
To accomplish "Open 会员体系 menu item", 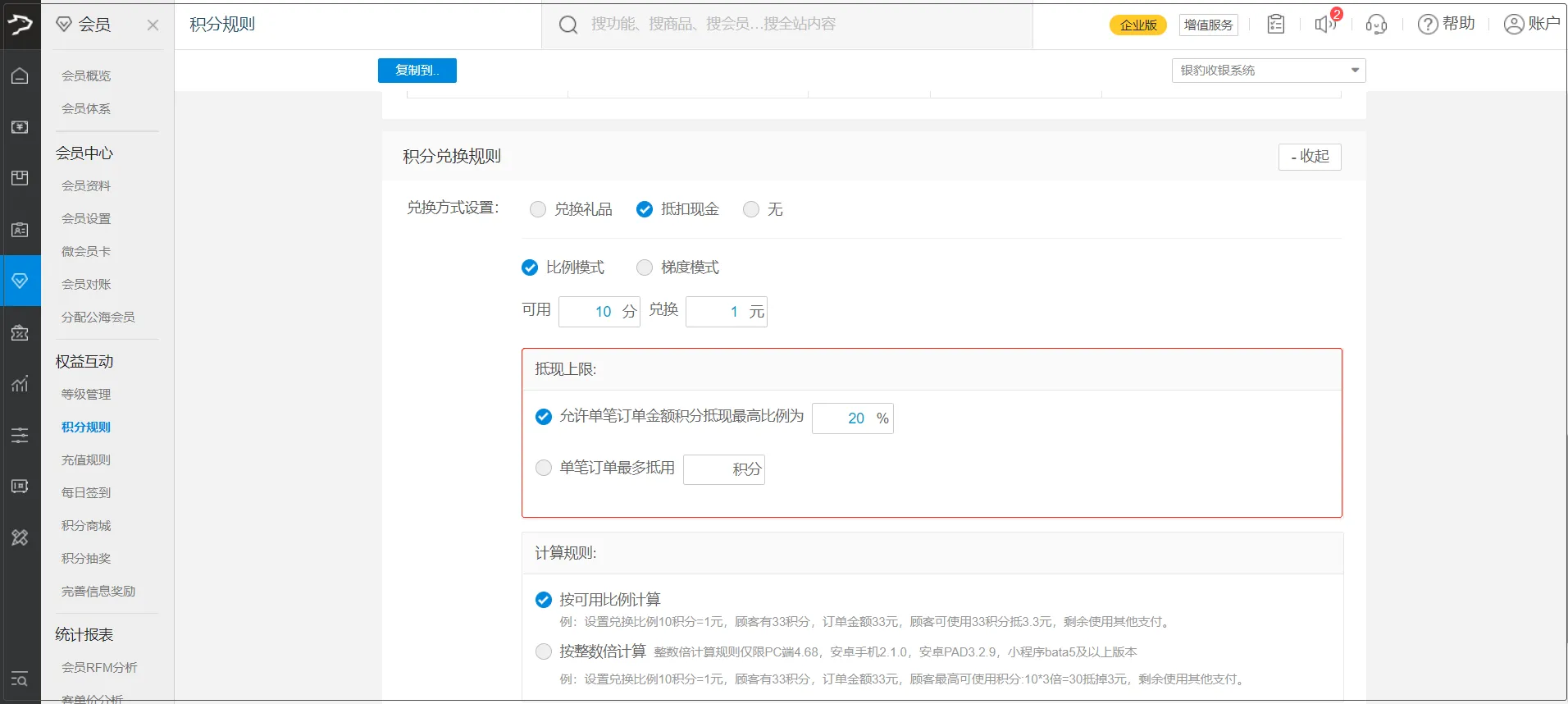I will 86,108.
